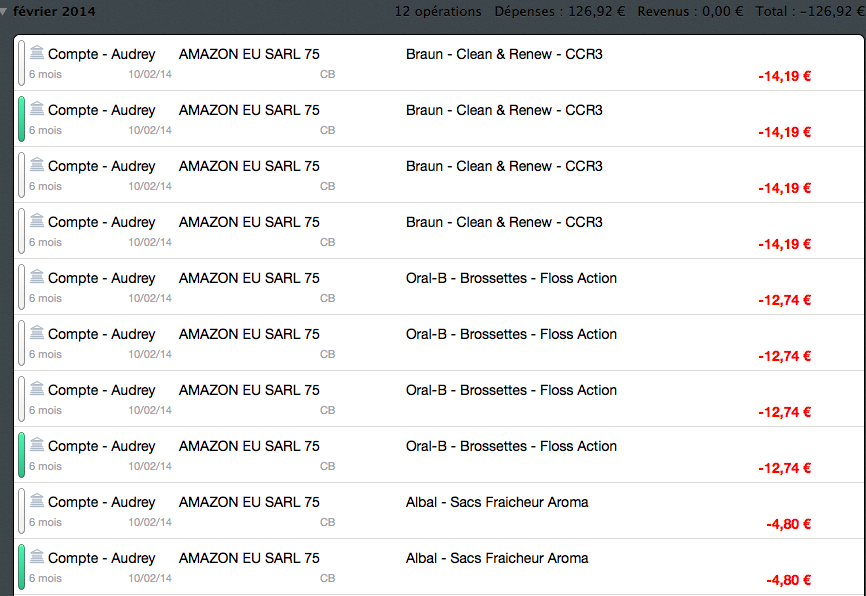Click Braun - Clean & Renew - CCR3 on green-marked row

coord(504,110)
